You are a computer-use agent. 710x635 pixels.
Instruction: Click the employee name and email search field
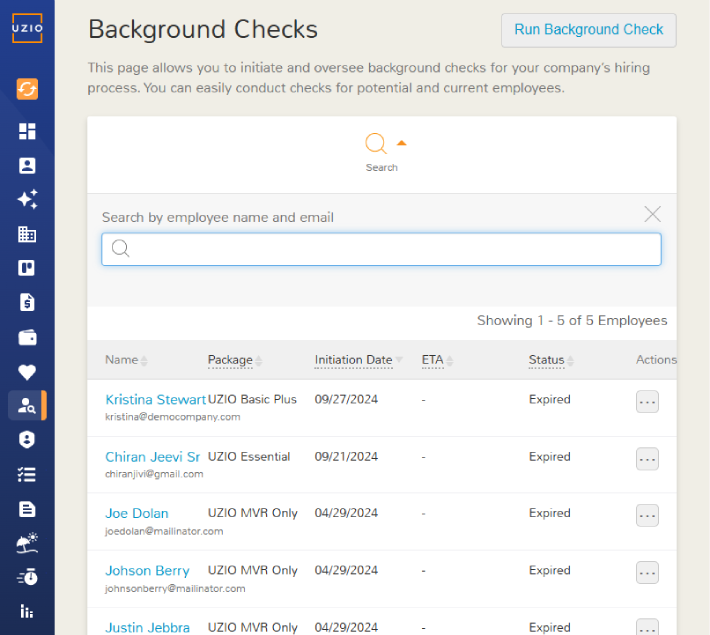pos(381,249)
